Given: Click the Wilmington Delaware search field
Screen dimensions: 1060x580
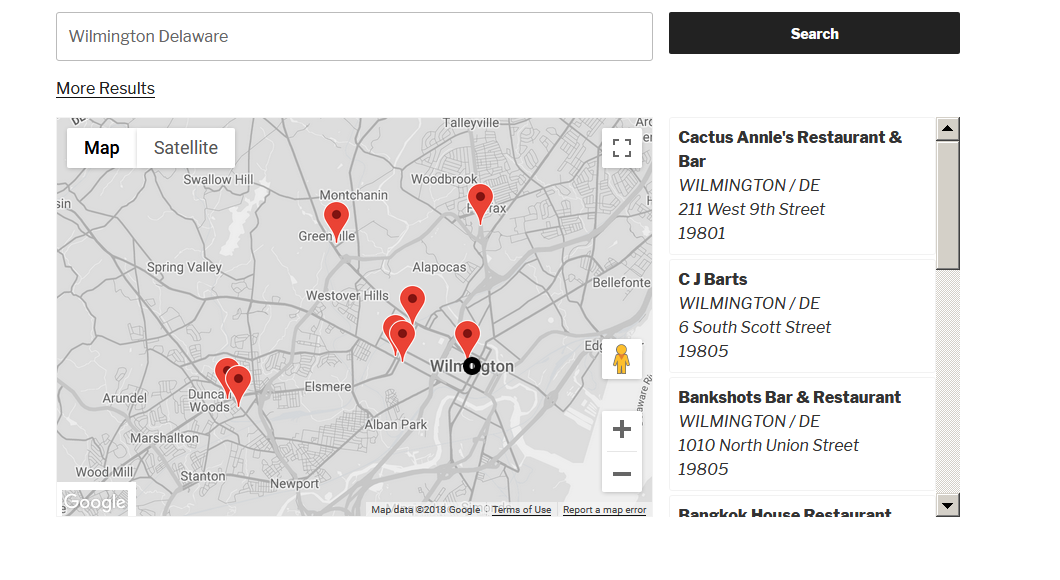Looking at the screenshot, I should (354, 36).
